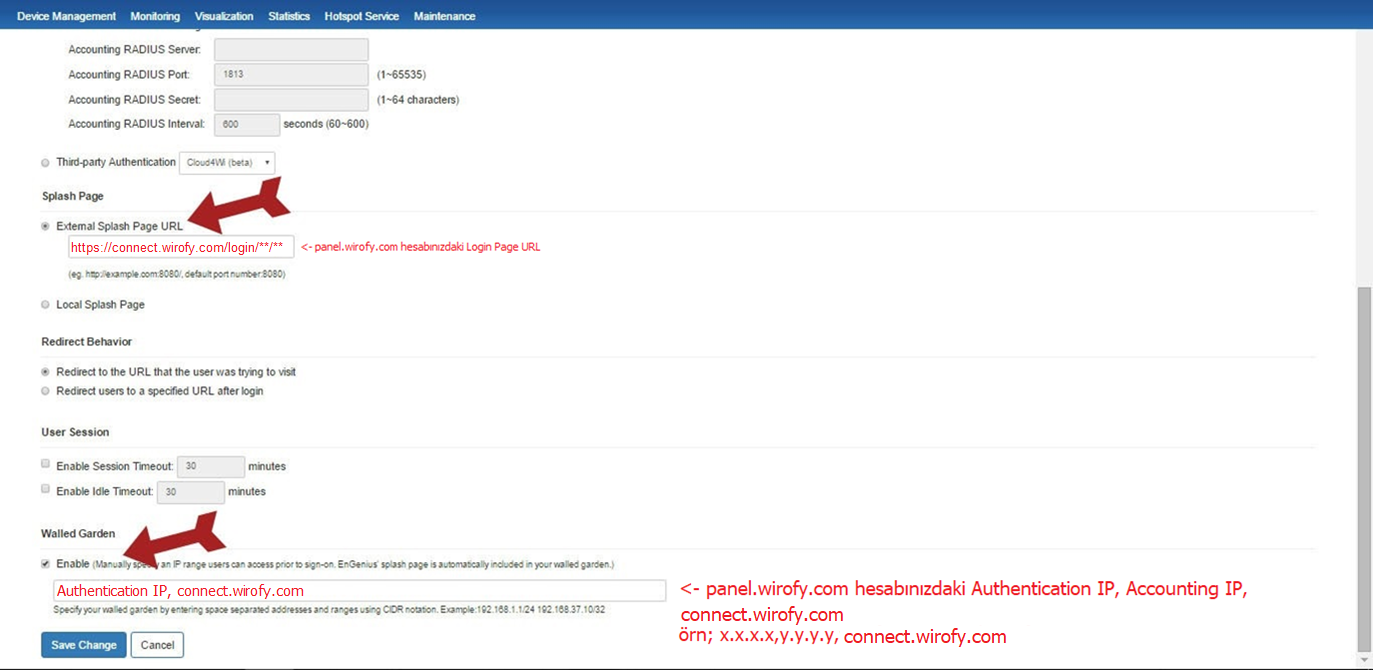This screenshot has height=670, width=1373.
Task: Click the Walled Garden address input field
Action: click(x=359, y=591)
